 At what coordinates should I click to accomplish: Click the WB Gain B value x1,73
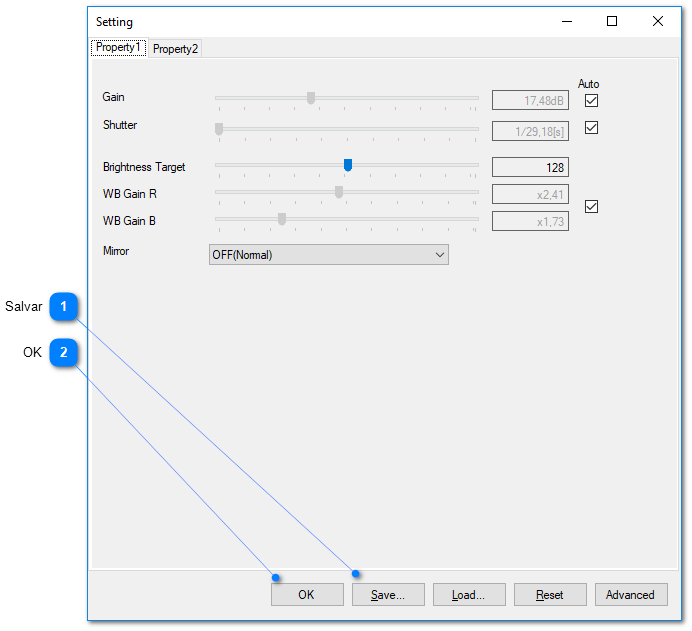[x=530, y=221]
